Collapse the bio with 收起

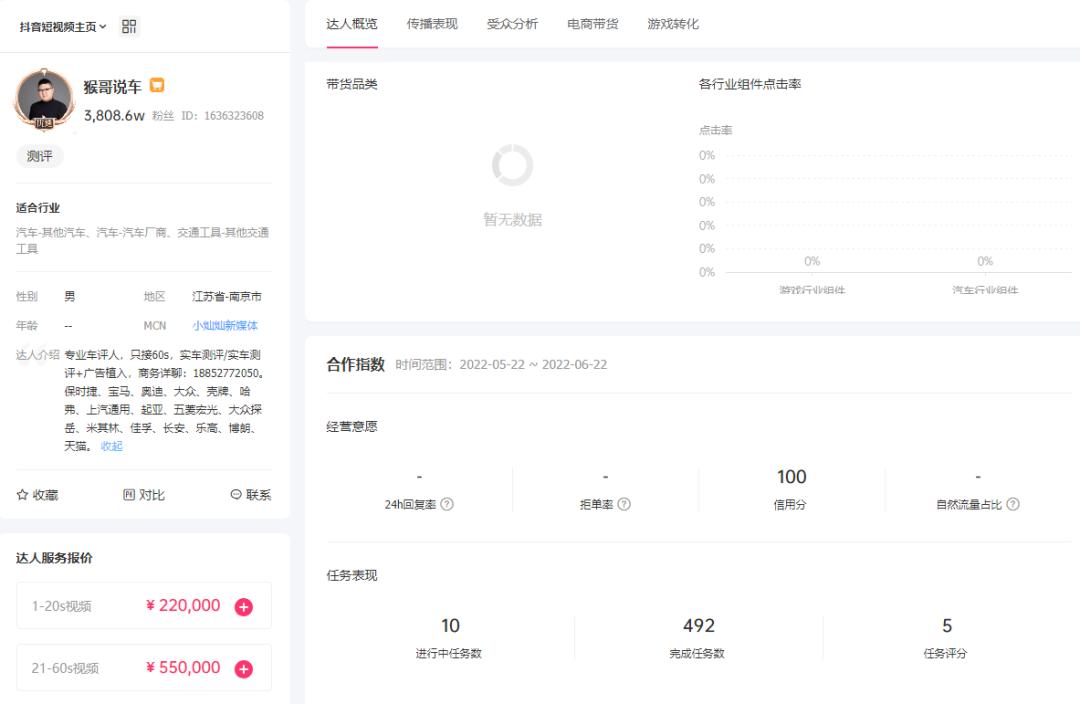pyautogui.click(x=112, y=446)
